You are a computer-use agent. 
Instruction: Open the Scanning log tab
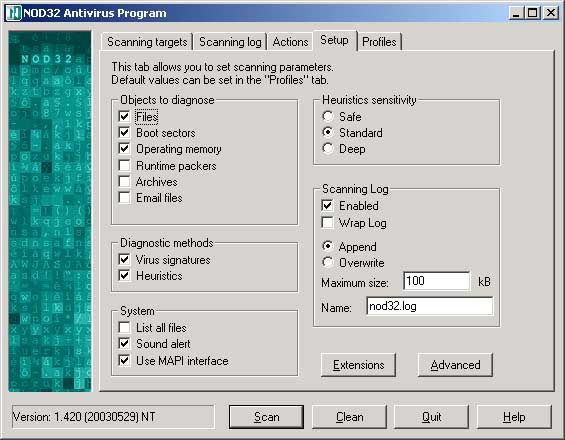[230, 42]
